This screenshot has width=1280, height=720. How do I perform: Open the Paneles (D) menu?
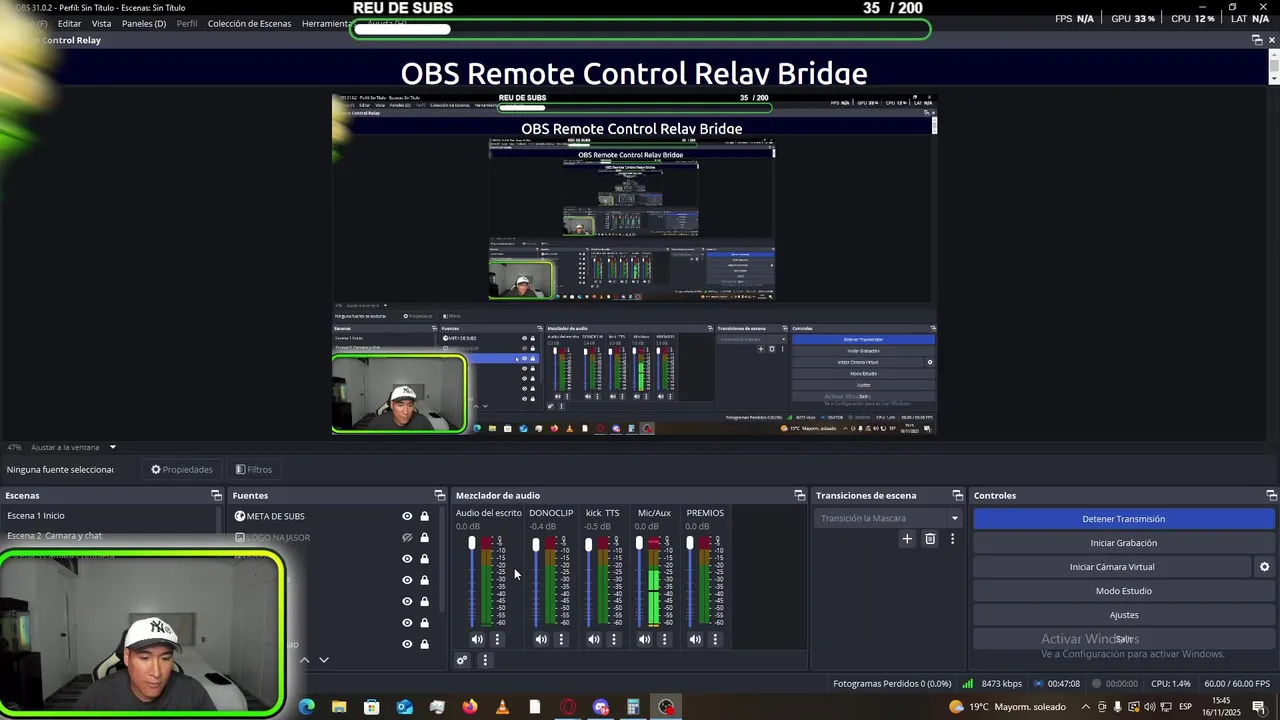(144, 23)
